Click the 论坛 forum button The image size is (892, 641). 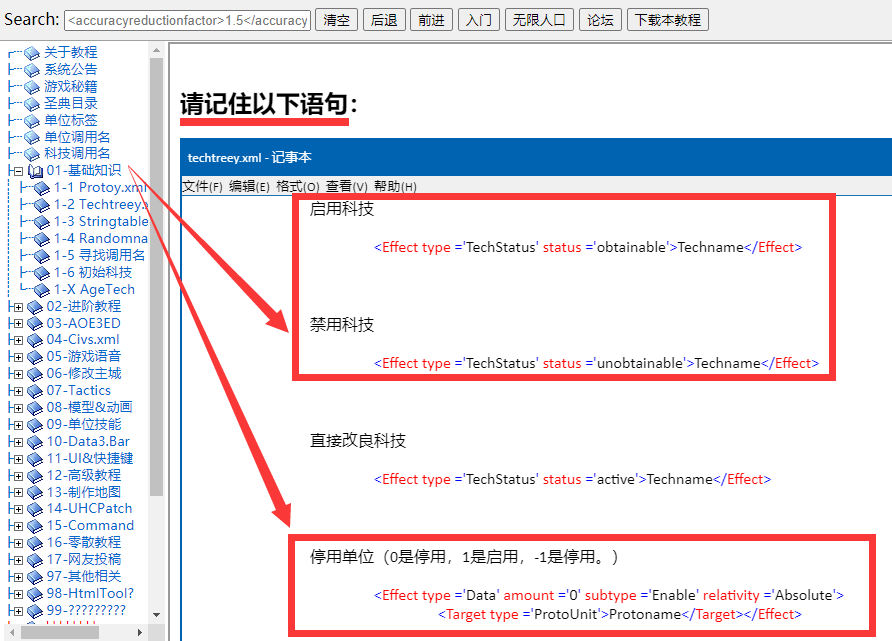pyautogui.click(x=600, y=20)
